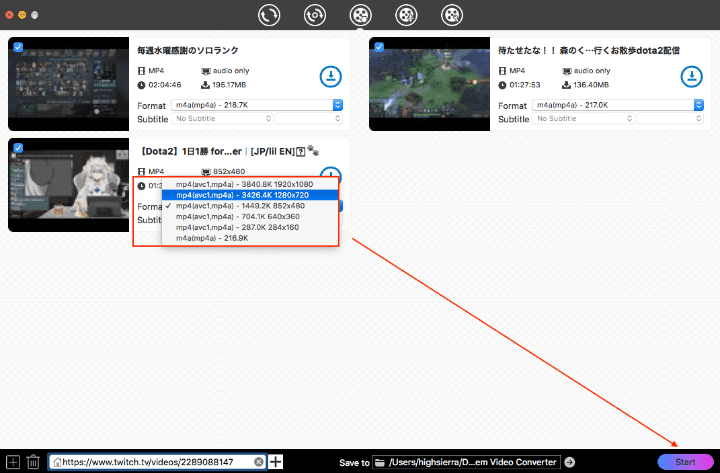
Task: Delete selected videos with trash icon
Action: click(x=33, y=462)
